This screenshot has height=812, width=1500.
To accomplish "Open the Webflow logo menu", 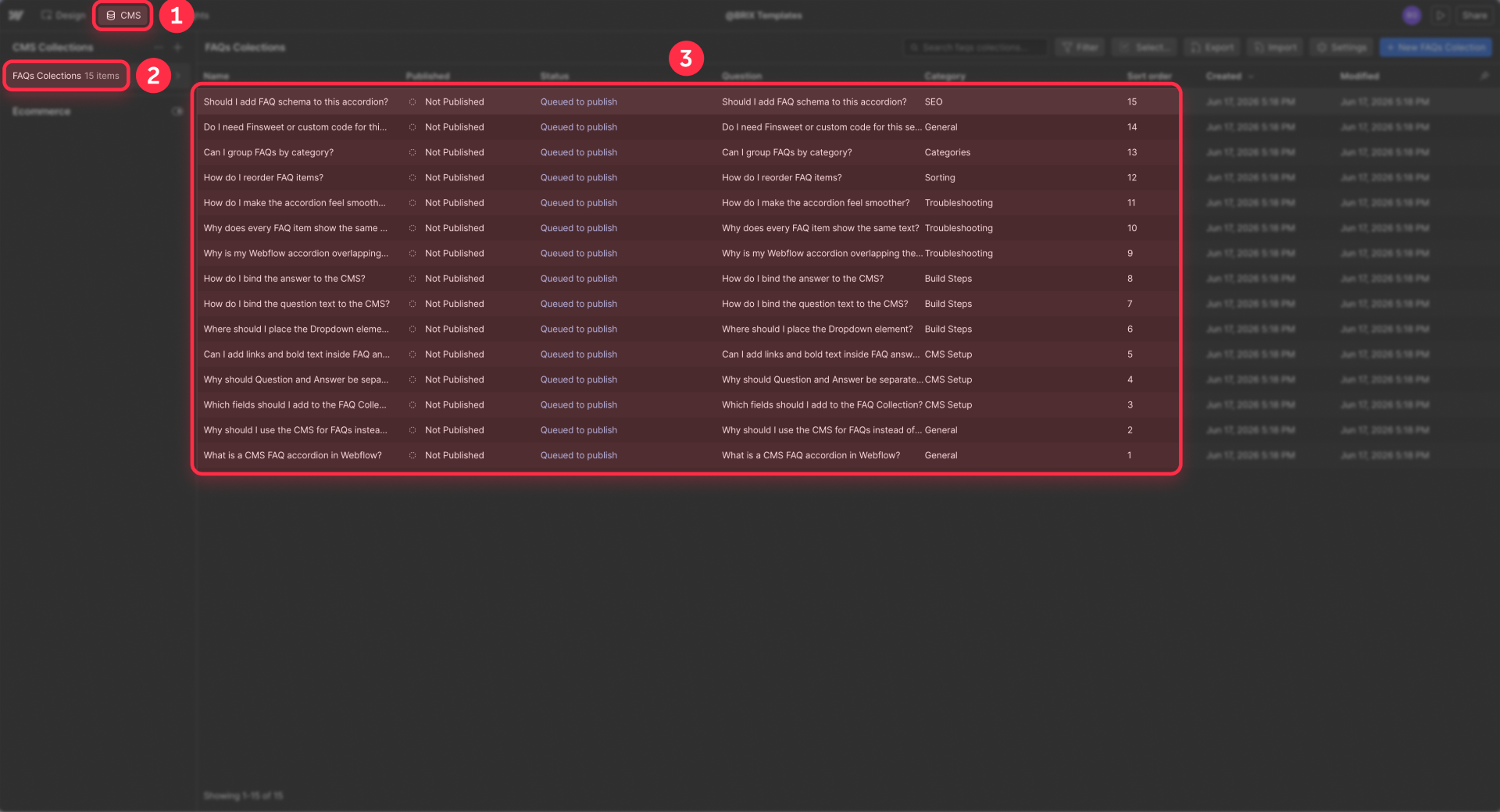I will point(16,16).
